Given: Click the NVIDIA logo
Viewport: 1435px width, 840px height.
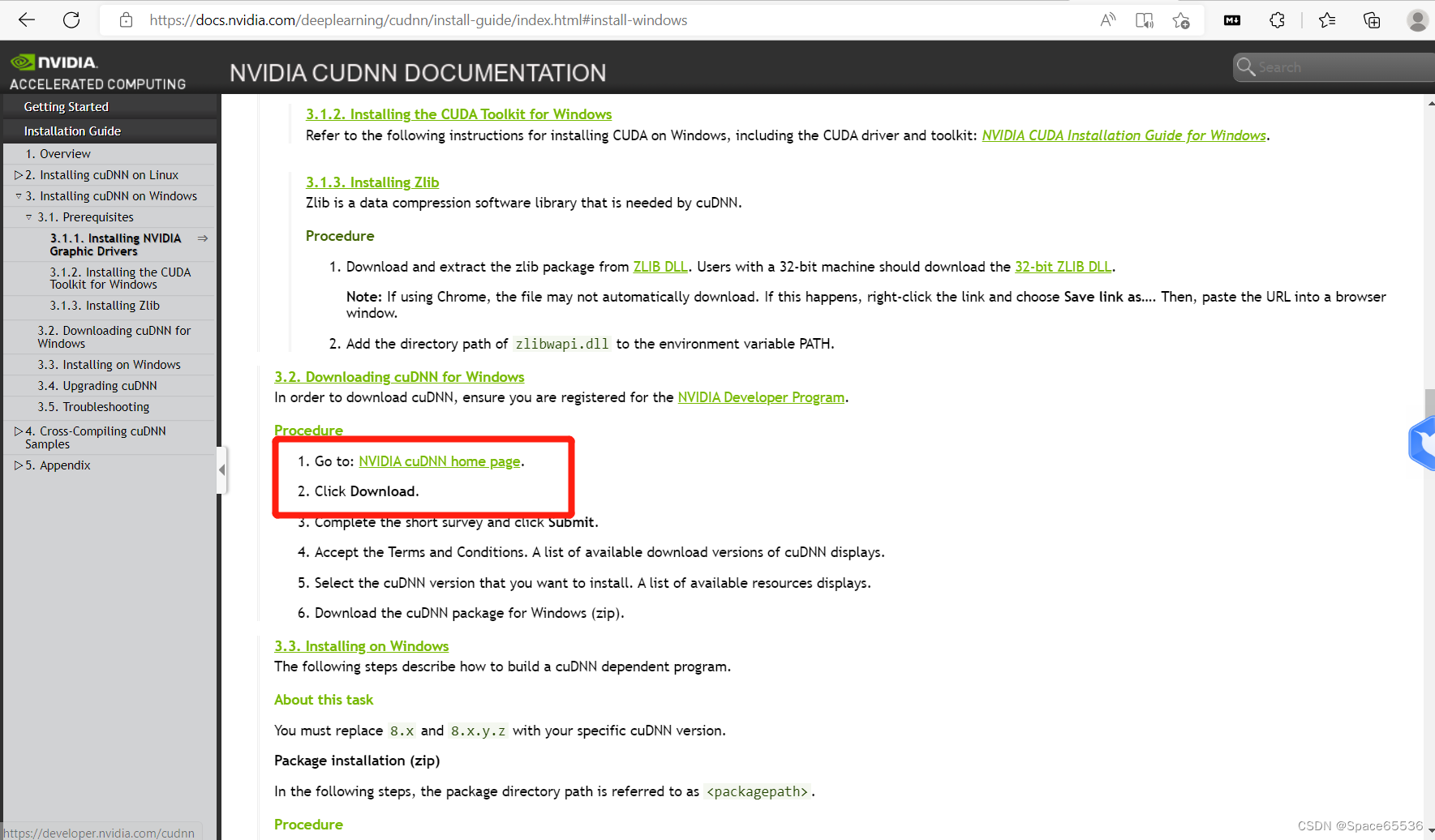Looking at the screenshot, I should point(54,62).
